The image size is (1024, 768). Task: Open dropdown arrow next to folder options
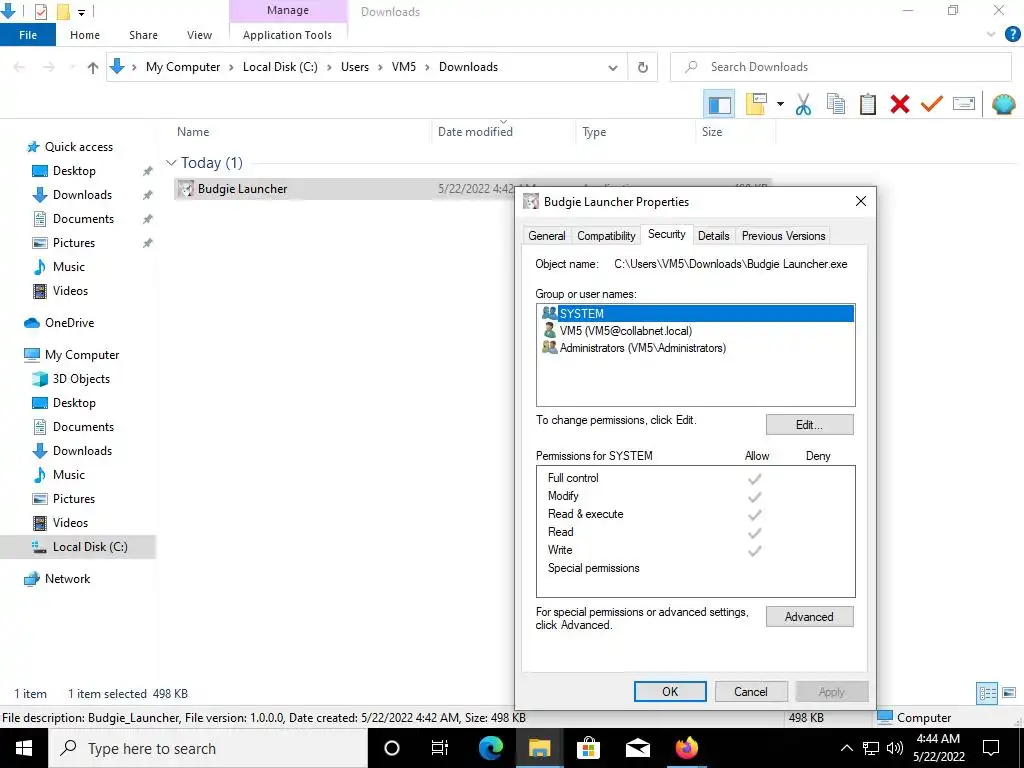click(x=780, y=104)
